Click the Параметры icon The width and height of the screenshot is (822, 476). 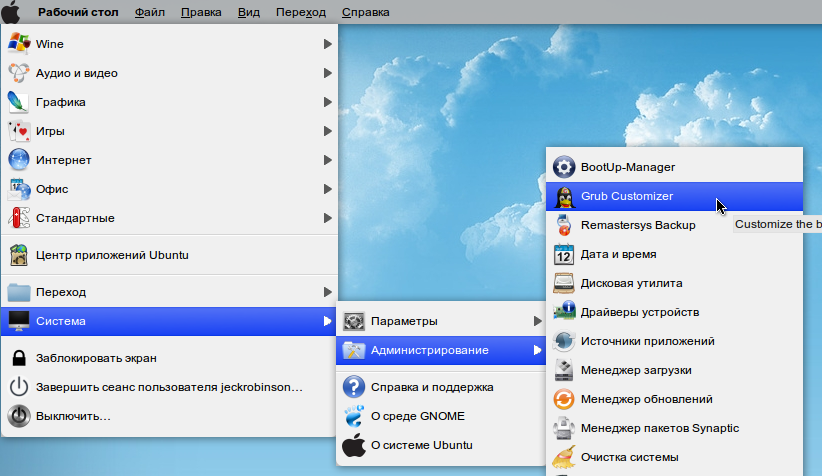[354, 321]
